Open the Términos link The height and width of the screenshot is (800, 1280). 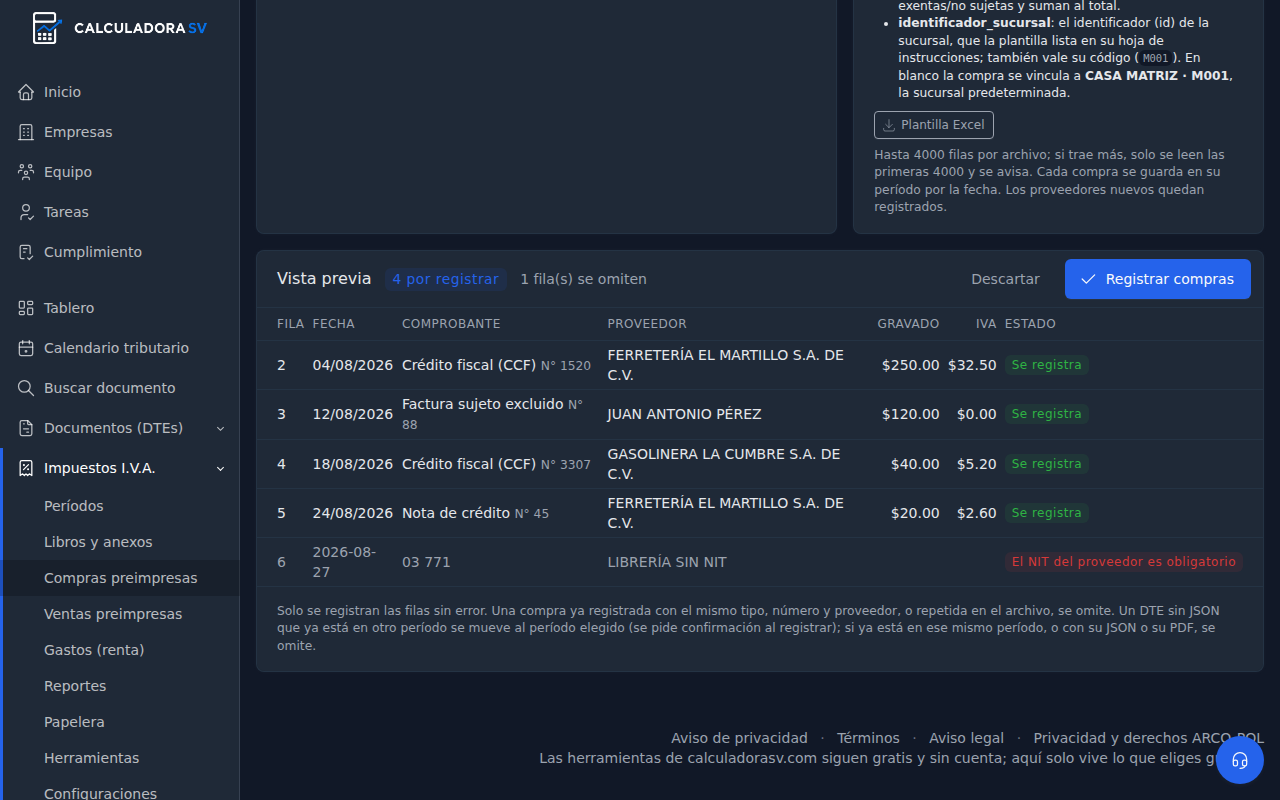(868, 738)
